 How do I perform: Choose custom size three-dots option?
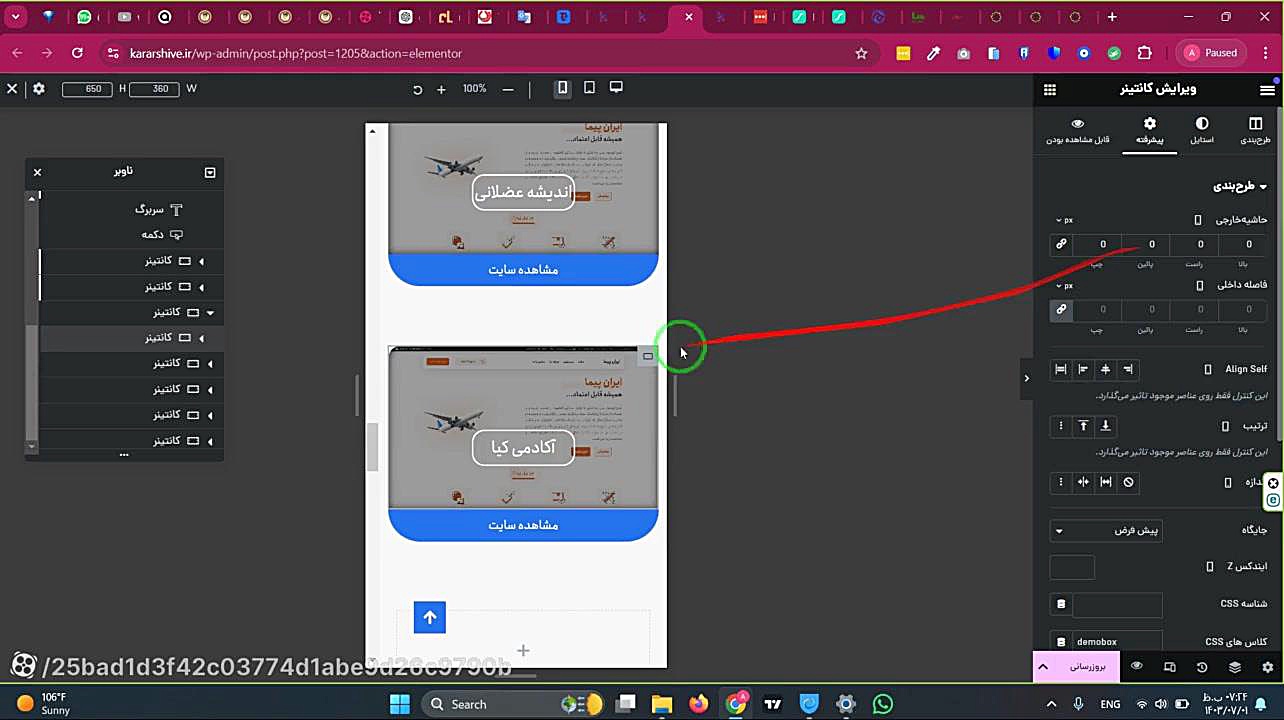(1061, 482)
